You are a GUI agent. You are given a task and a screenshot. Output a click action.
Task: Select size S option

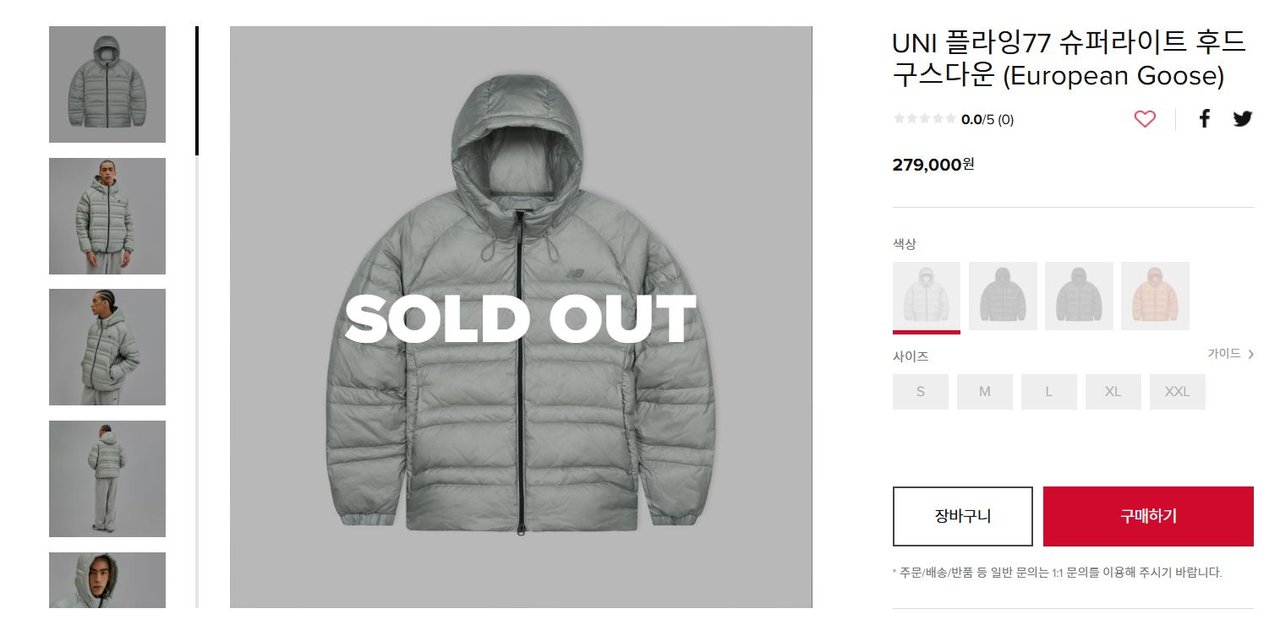[x=919, y=391]
